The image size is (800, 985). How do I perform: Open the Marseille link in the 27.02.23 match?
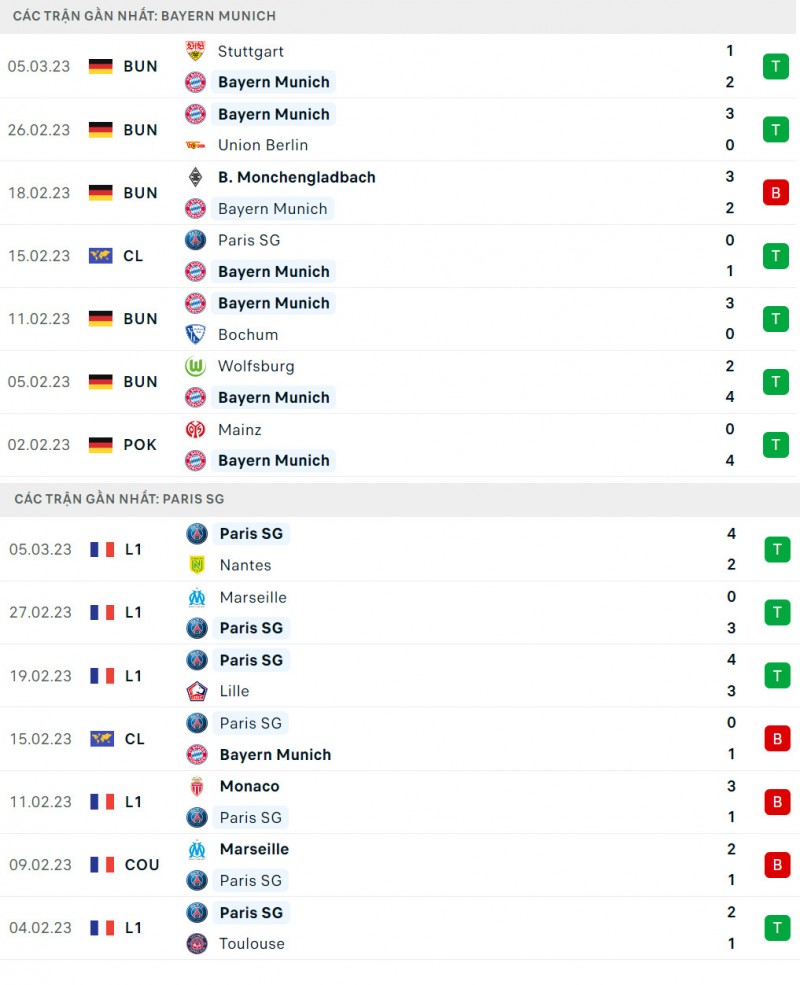click(x=253, y=597)
